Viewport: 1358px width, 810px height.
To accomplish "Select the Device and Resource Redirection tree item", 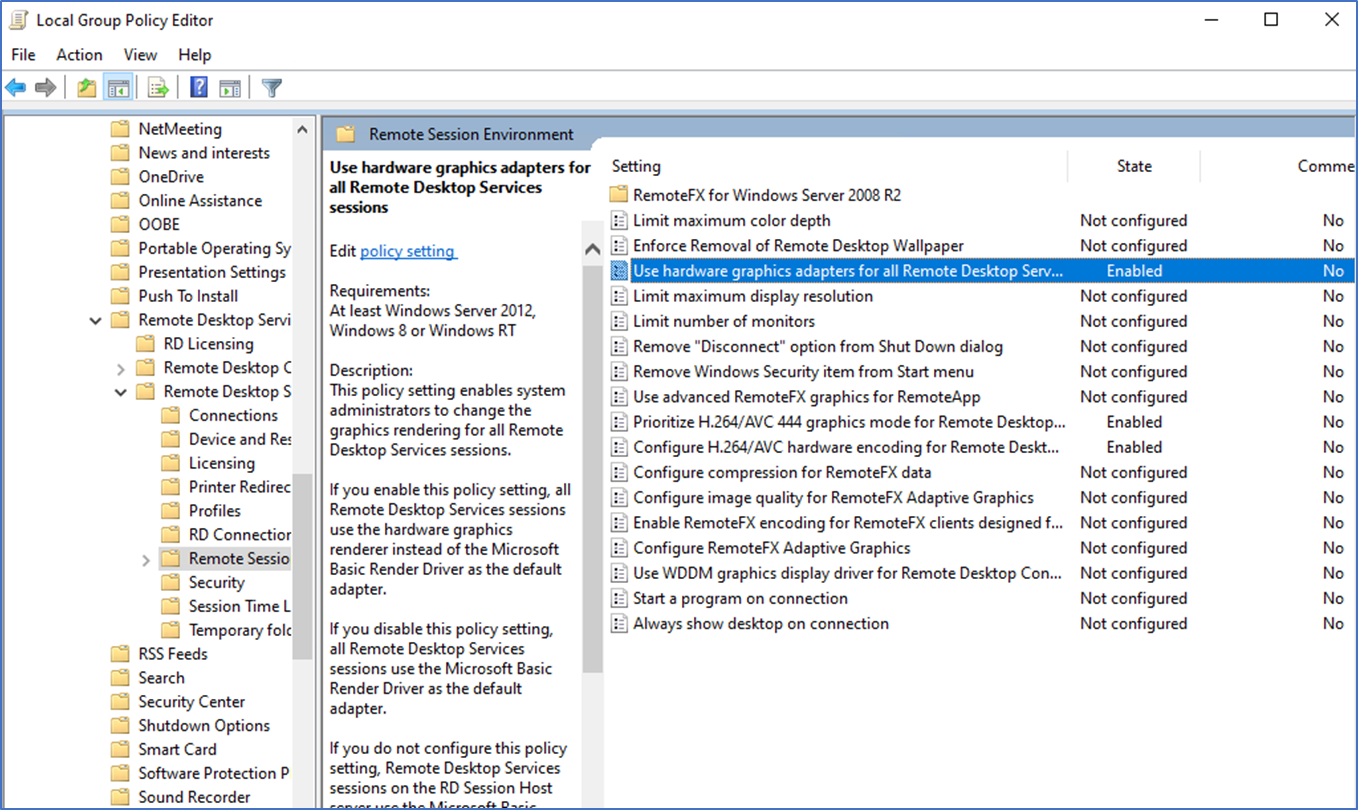I will [x=240, y=440].
